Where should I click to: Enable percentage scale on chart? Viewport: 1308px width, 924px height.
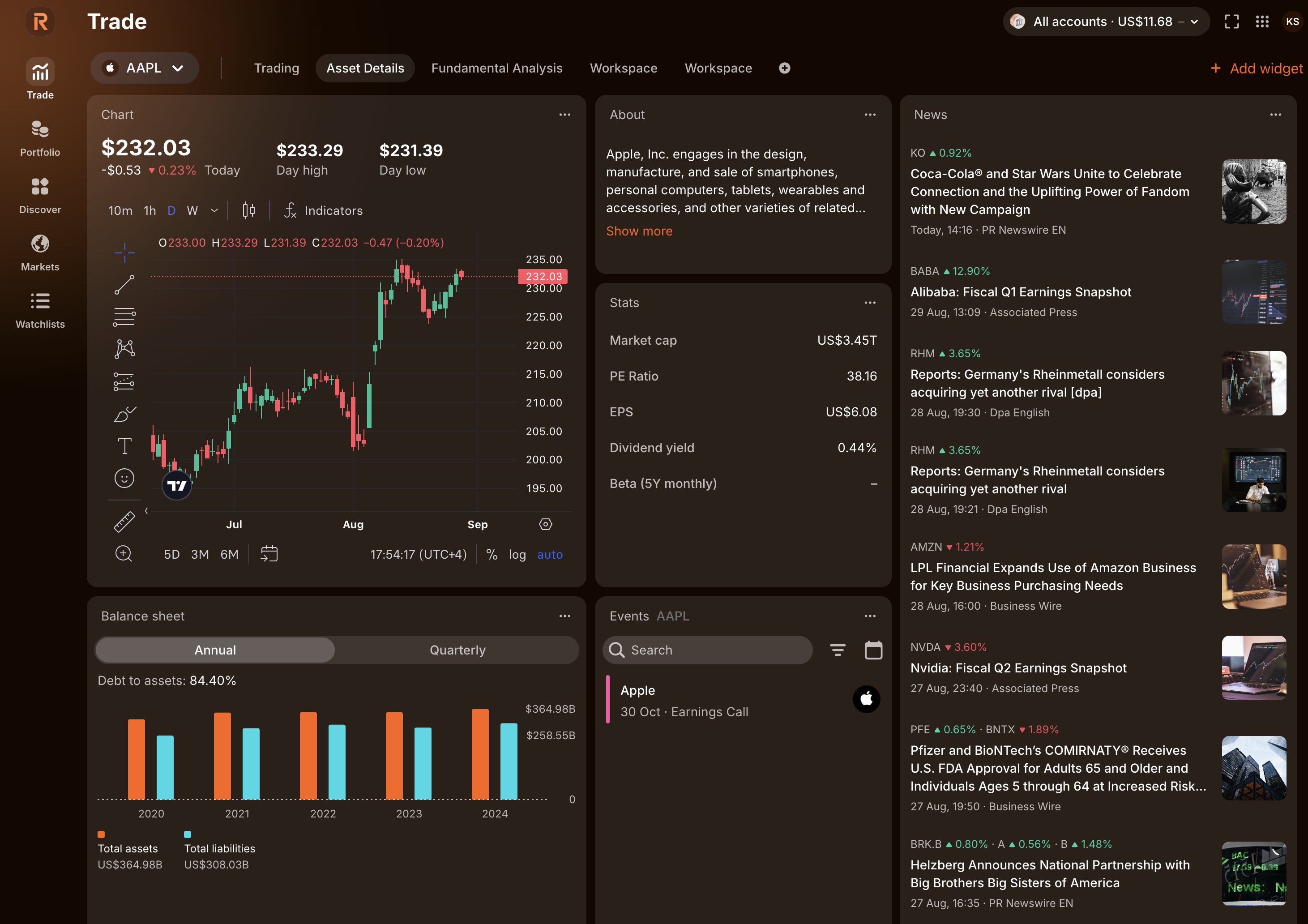coord(492,554)
